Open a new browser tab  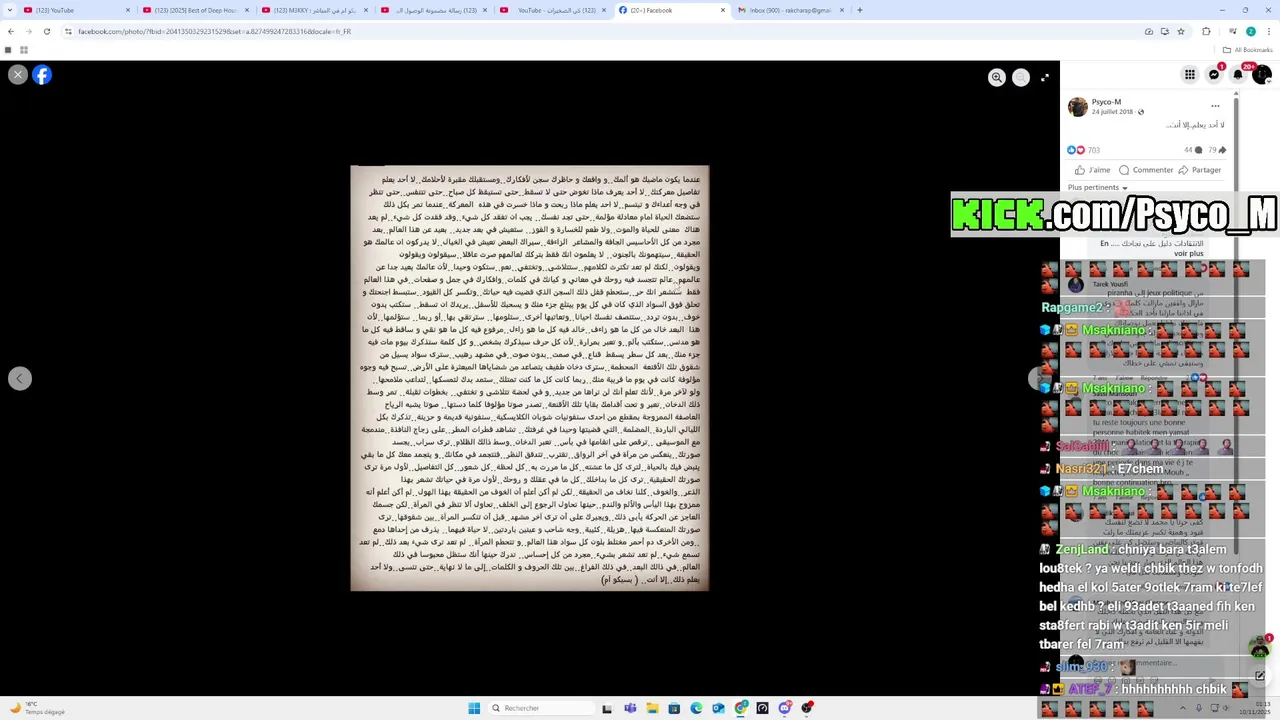click(x=860, y=10)
